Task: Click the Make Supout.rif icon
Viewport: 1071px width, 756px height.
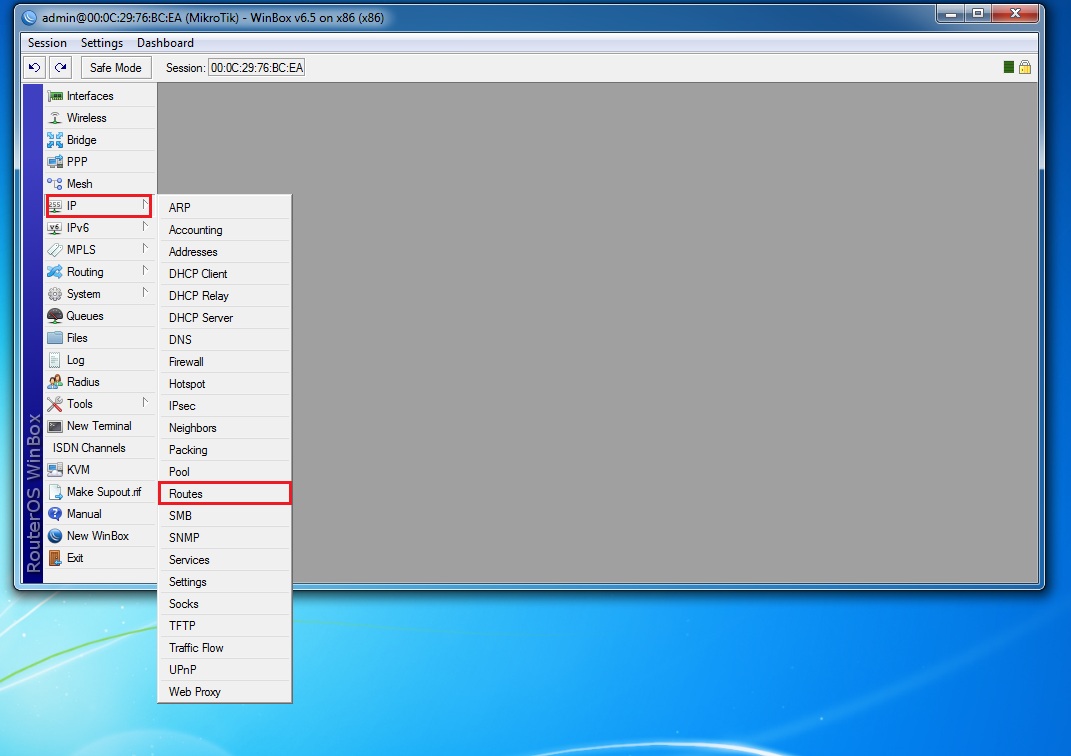Action: pyautogui.click(x=55, y=492)
